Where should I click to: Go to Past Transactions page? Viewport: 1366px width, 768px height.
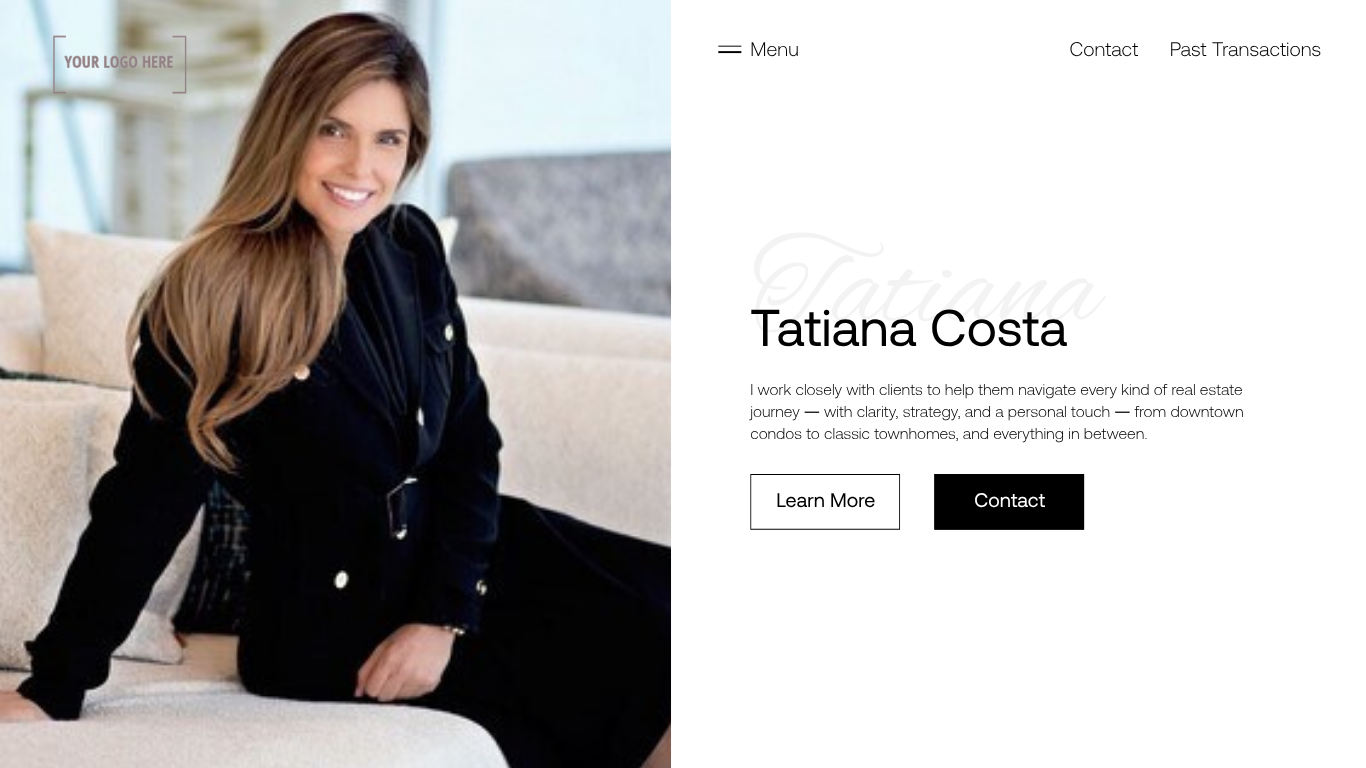tap(1245, 49)
